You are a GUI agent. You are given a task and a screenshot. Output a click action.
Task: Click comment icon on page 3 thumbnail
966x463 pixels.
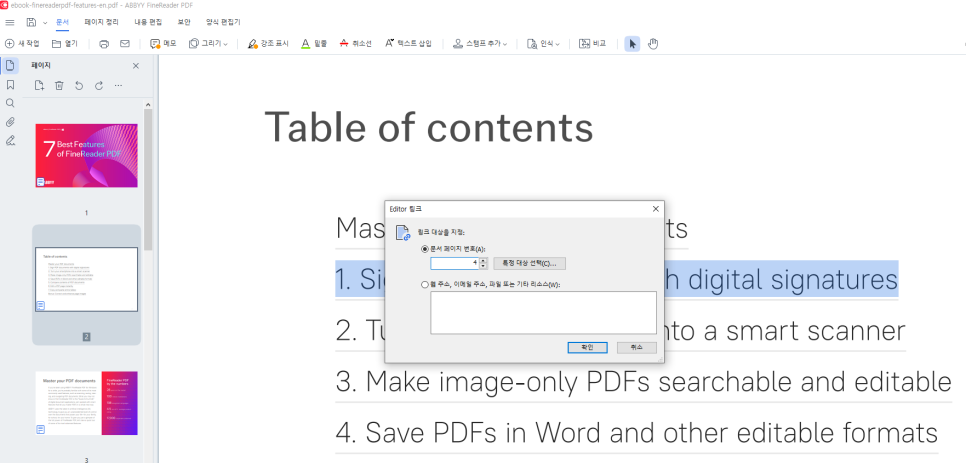click(x=41, y=429)
